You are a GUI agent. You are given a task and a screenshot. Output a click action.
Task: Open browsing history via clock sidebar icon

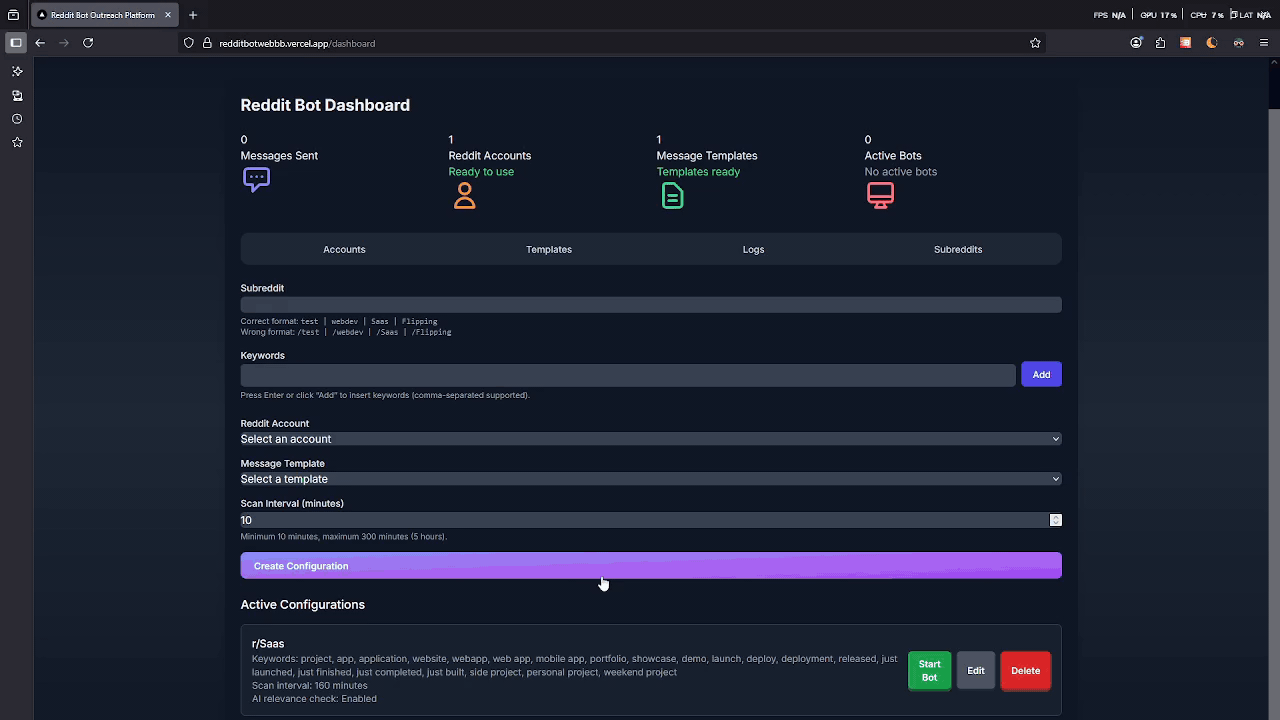pos(16,118)
